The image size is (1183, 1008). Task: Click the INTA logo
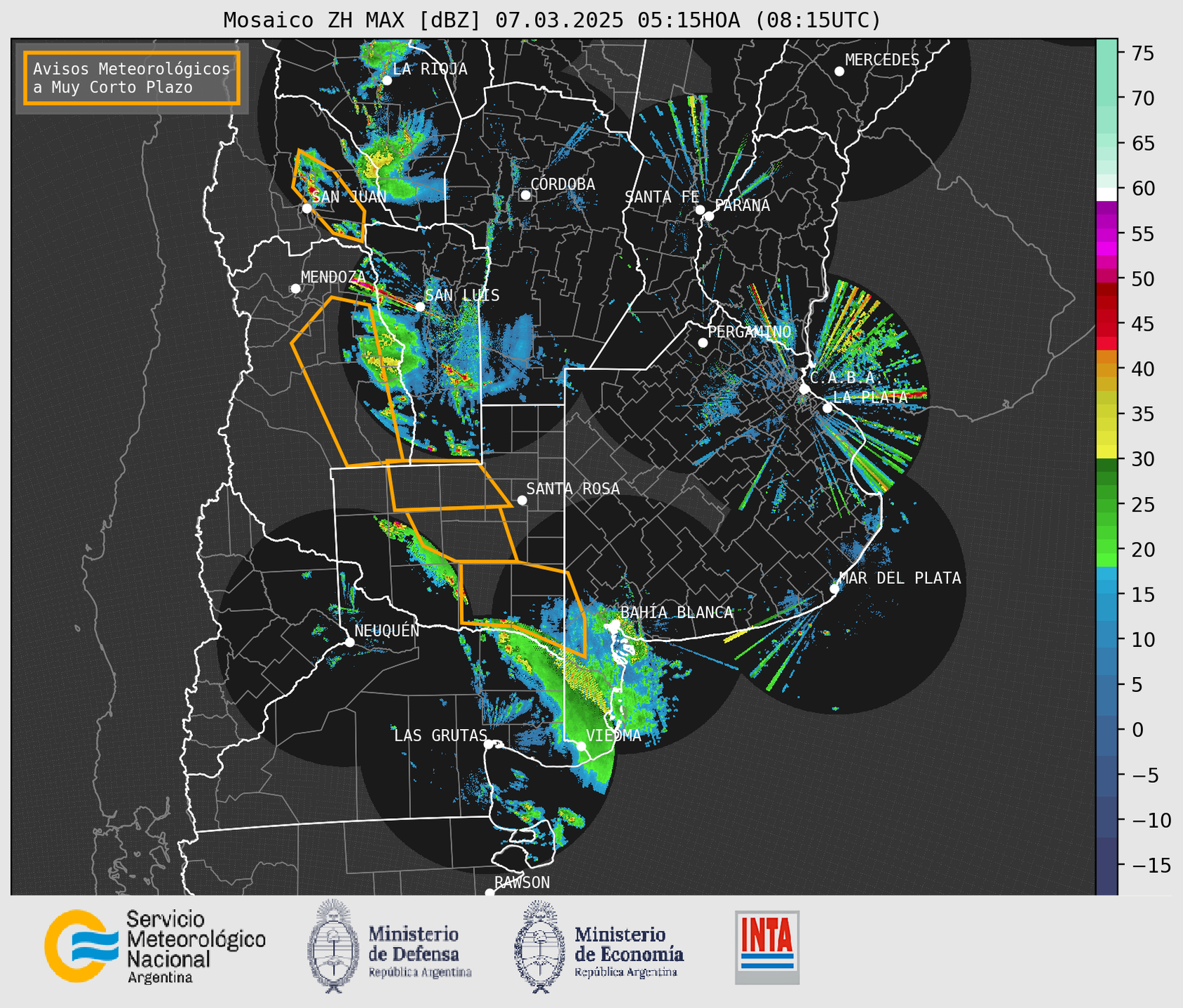pyautogui.click(x=767, y=947)
